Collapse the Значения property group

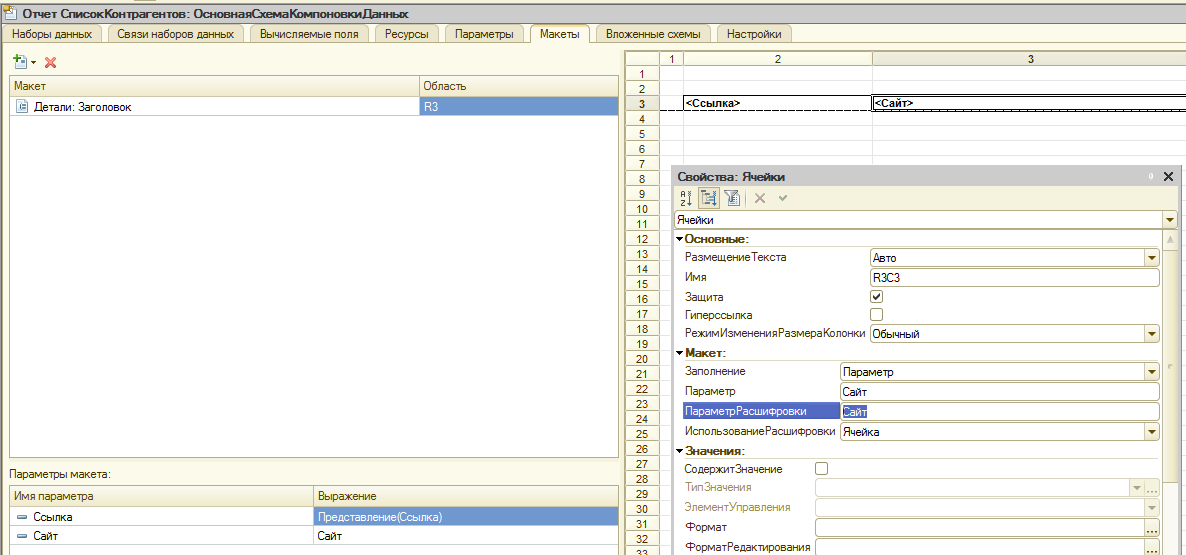coord(680,451)
